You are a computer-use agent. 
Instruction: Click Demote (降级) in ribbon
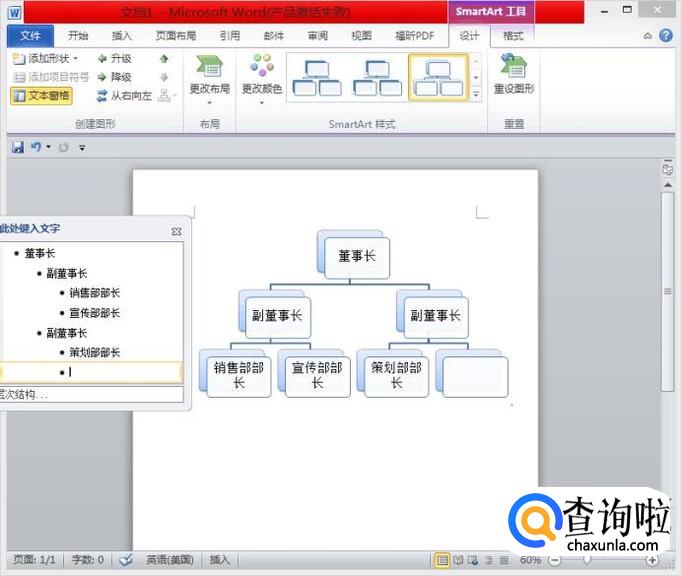[x=114, y=77]
